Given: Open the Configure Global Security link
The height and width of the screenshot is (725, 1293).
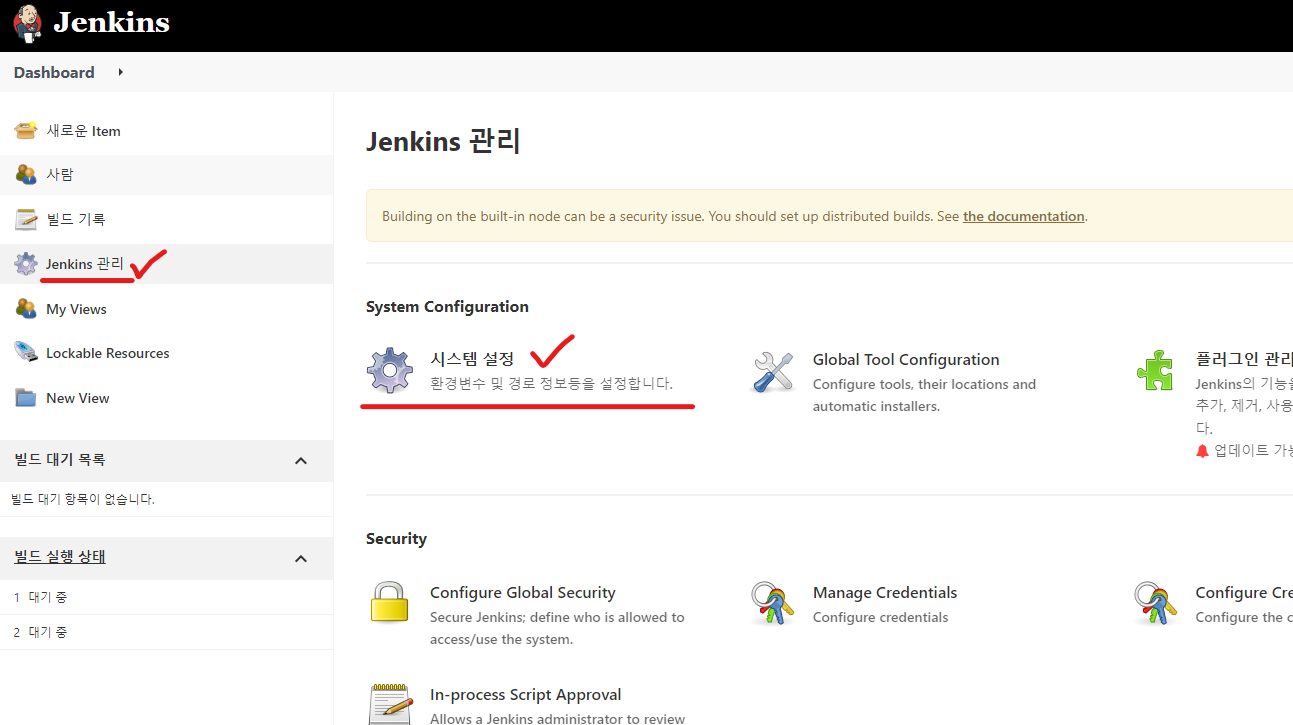Looking at the screenshot, I should tap(523, 592).
